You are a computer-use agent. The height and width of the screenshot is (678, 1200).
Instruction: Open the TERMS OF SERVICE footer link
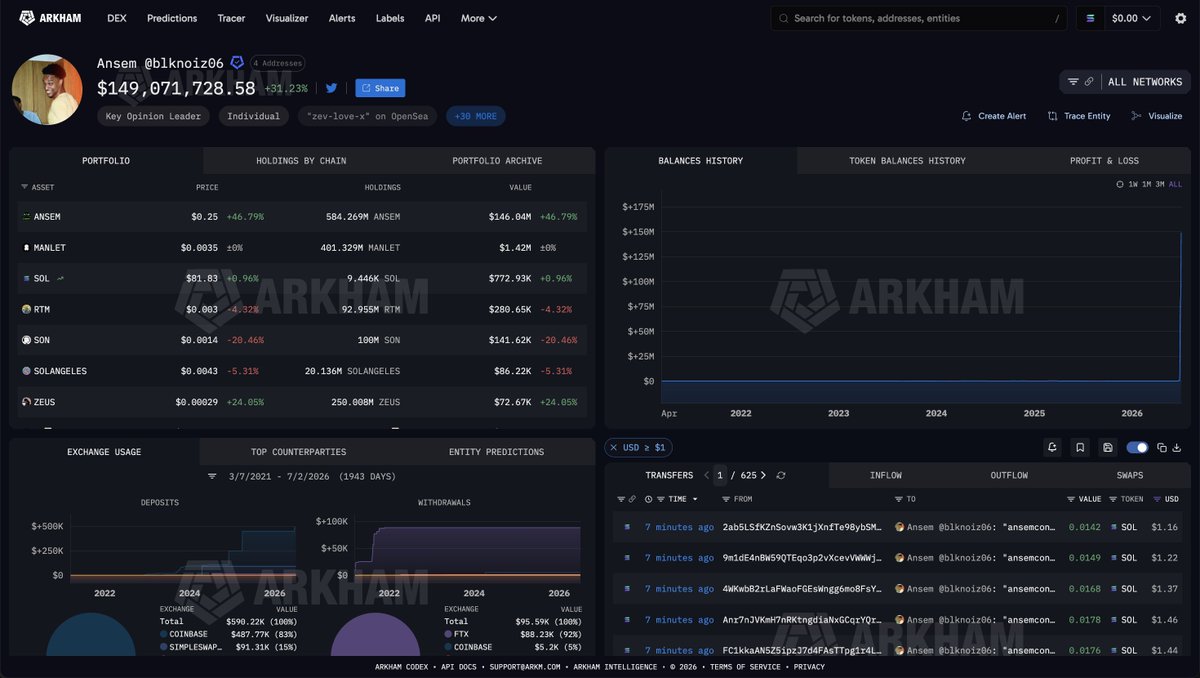747,667
